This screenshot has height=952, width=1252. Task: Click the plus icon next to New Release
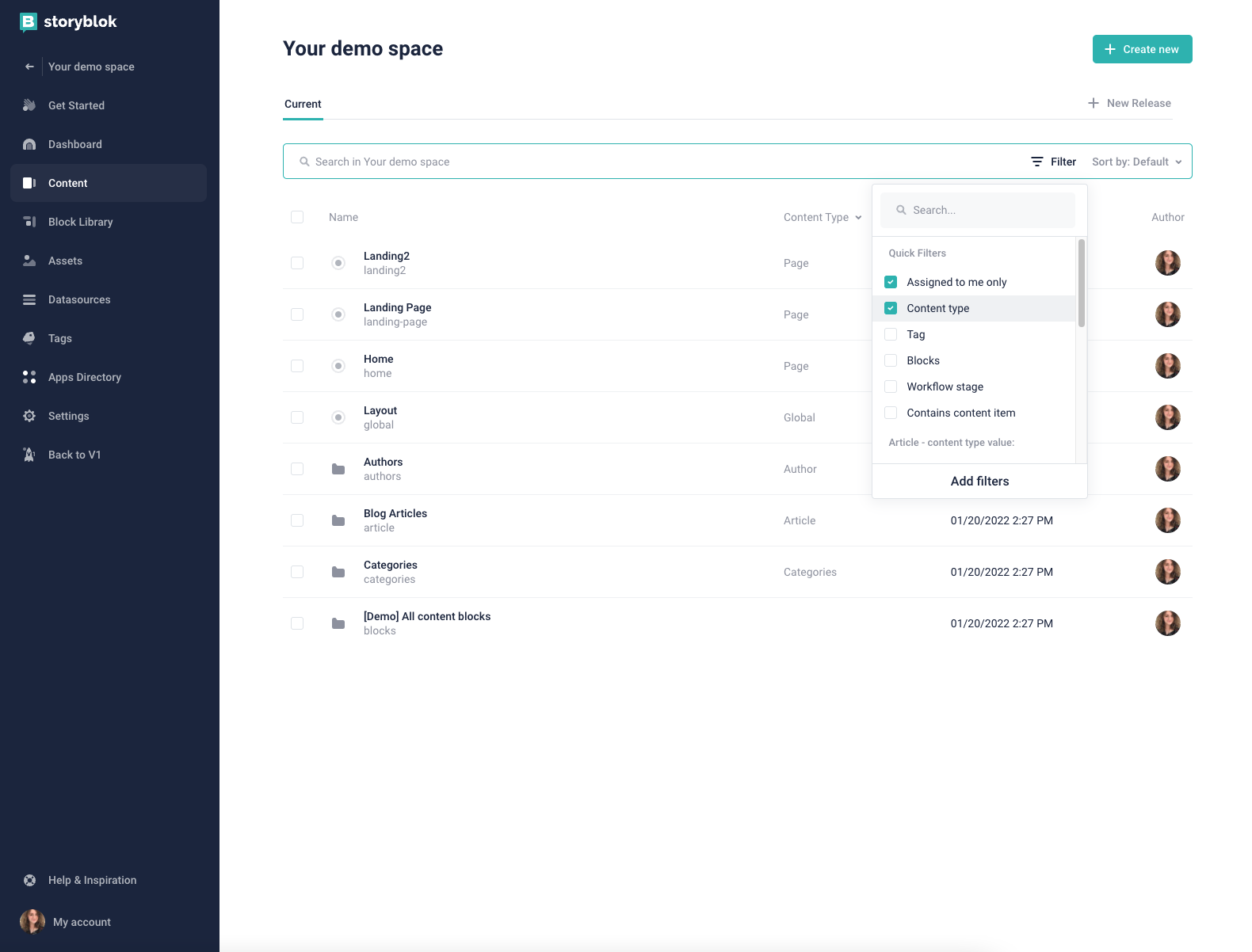1094,103
